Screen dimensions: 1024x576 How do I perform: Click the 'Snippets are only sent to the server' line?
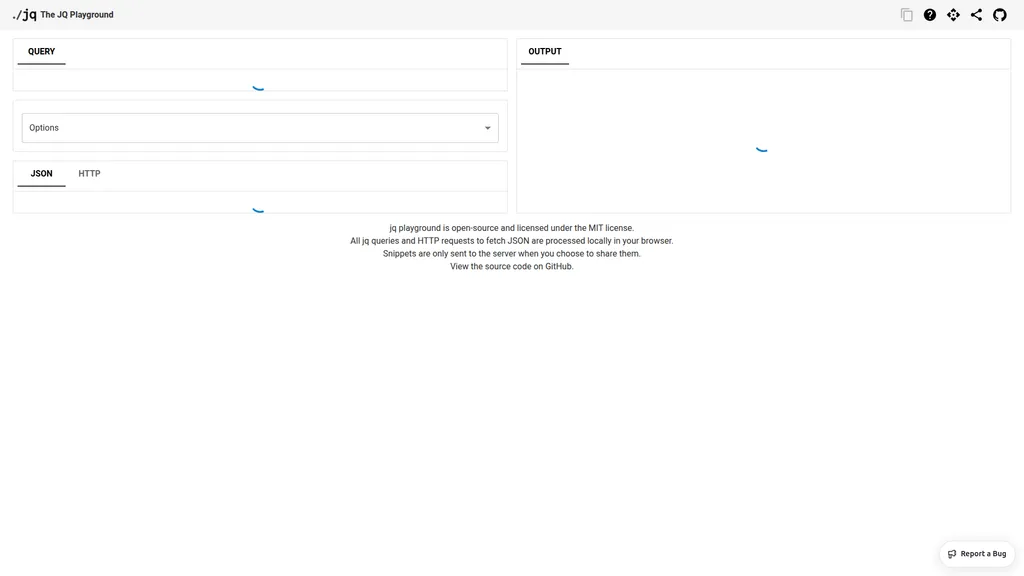click(x=511, y=253)
